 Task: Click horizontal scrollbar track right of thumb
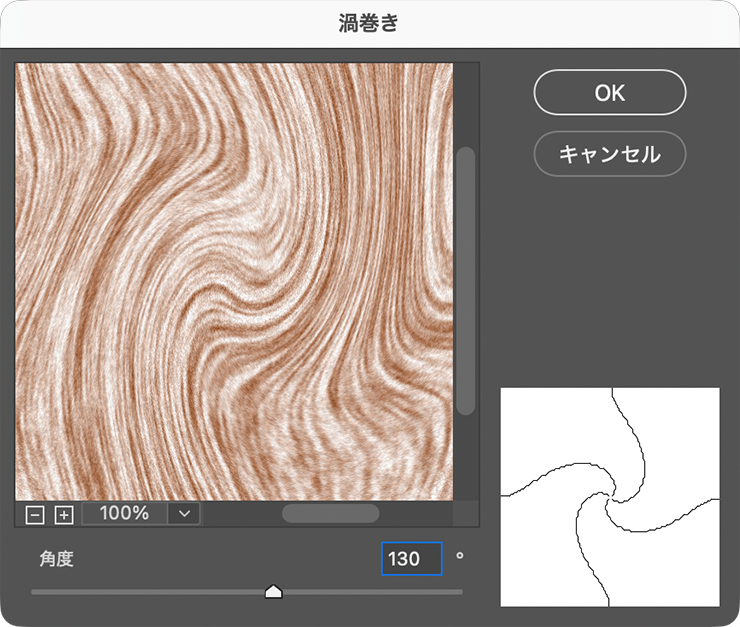[415, 514]
